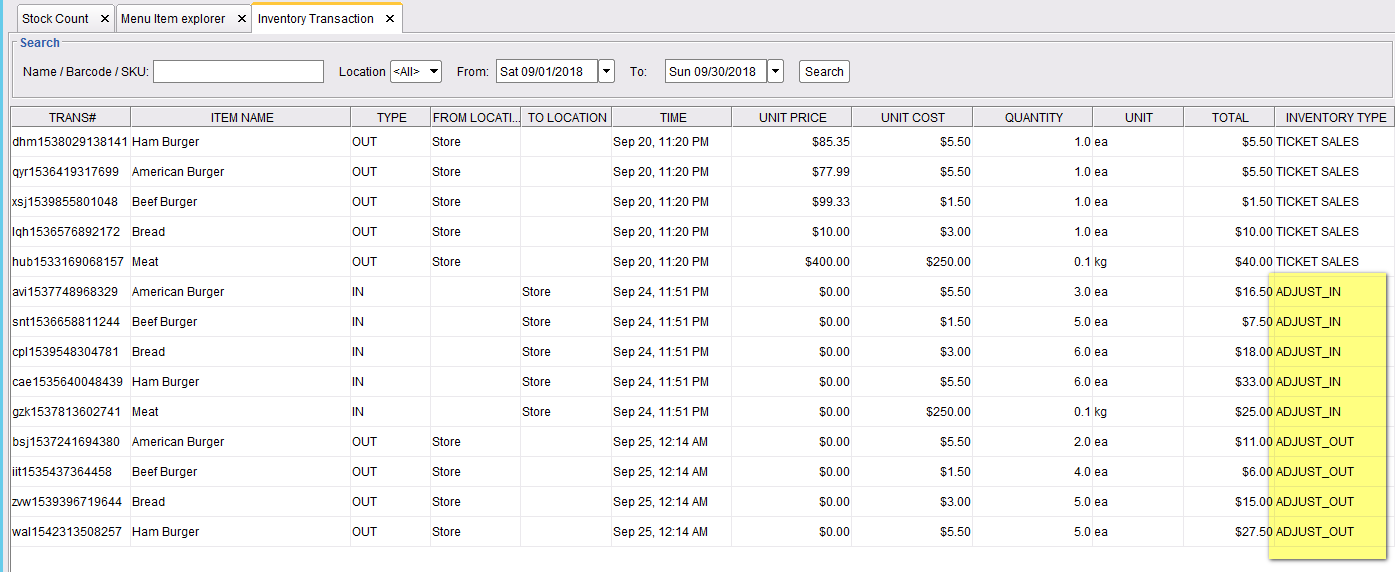1395x572 pixels.
Task: Select the Meat row from Sep 20
Action: coord(702,262)
